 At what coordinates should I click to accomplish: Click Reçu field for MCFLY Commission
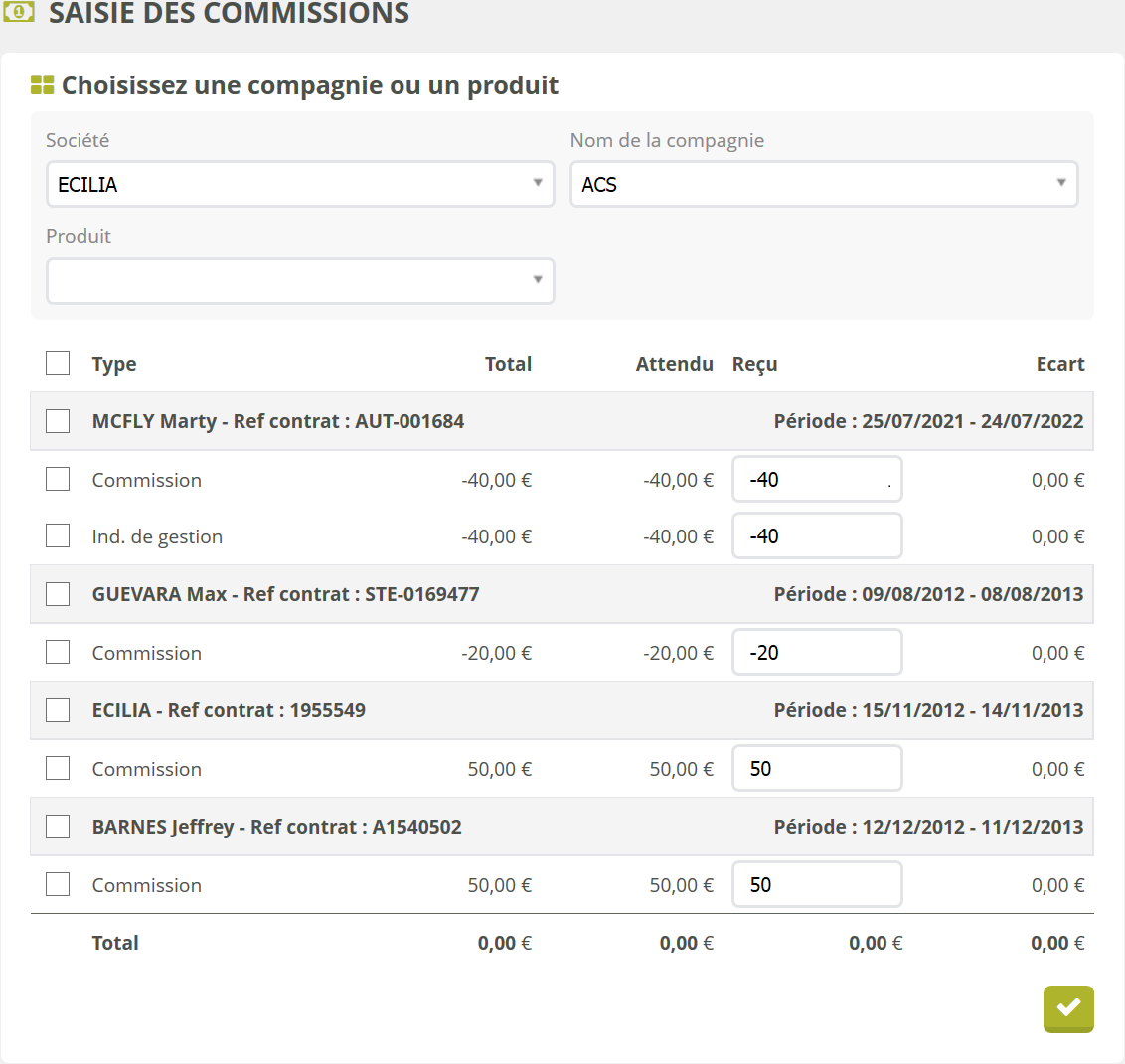pyautogui.click(x=816, y=480)
